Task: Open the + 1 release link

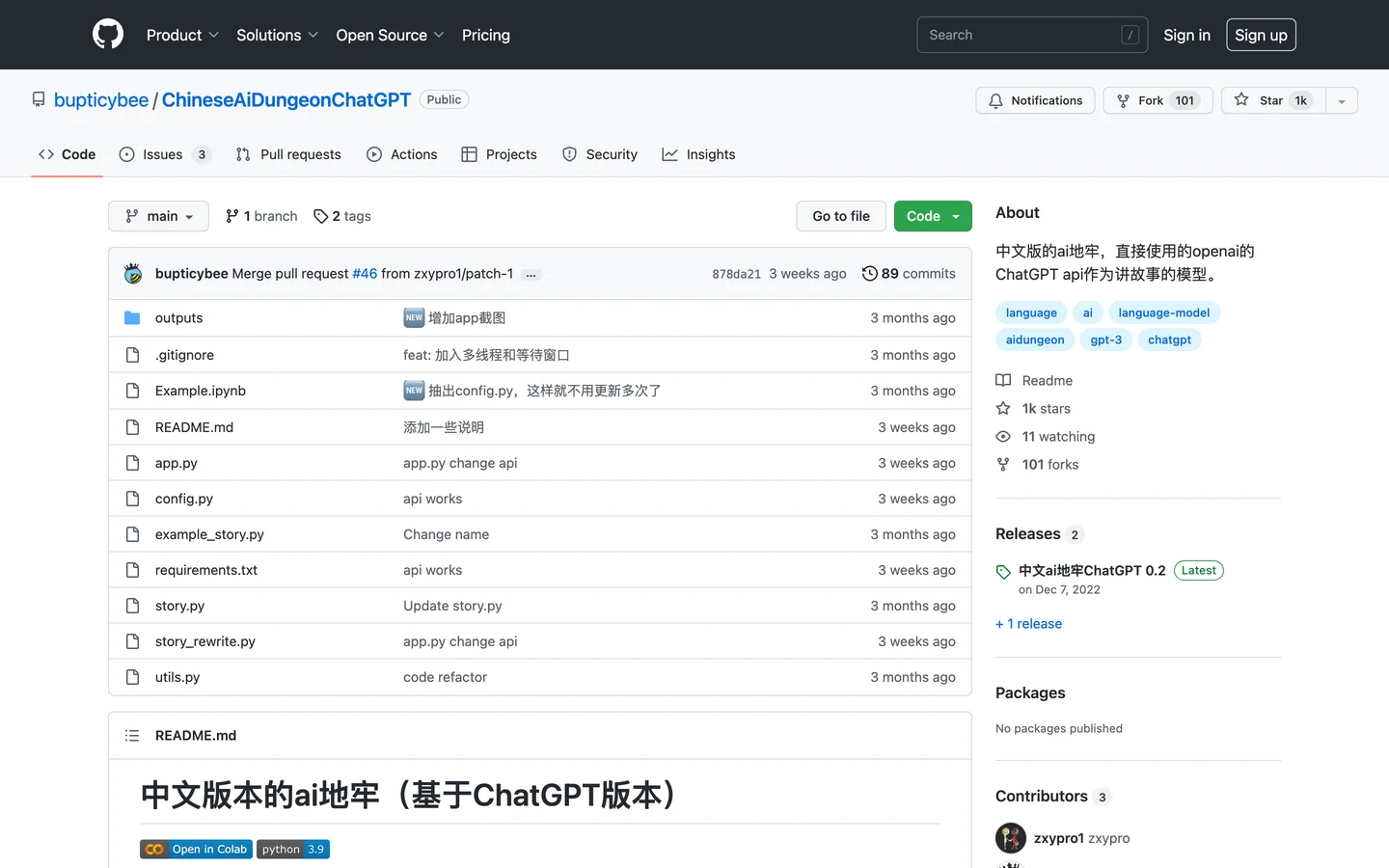Action: 1028,624
